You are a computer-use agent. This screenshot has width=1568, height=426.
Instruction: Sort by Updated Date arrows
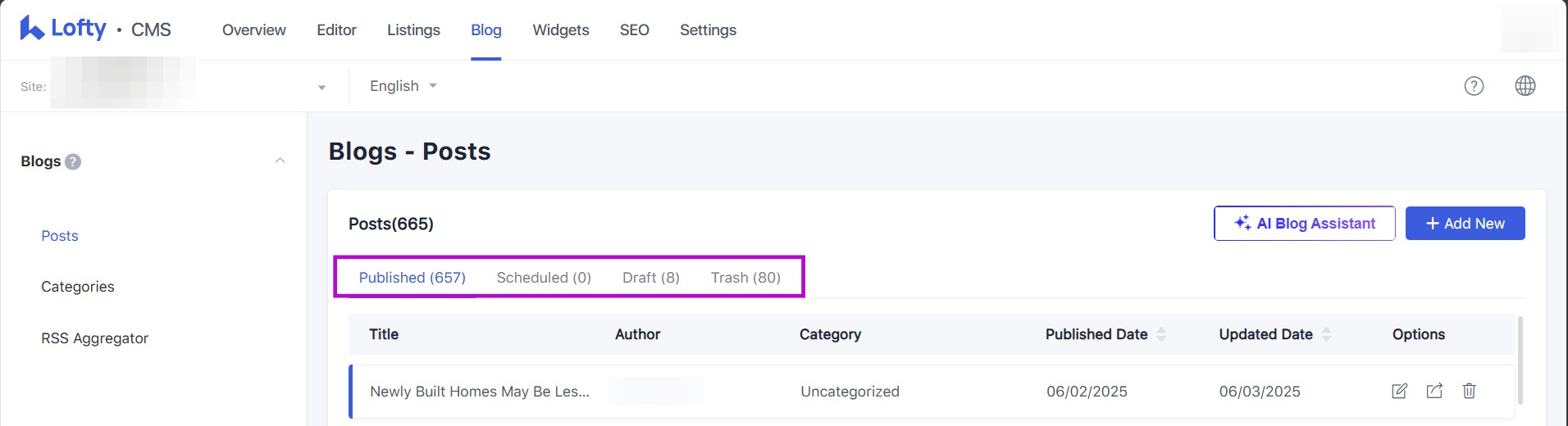[x=1325, y=334]
